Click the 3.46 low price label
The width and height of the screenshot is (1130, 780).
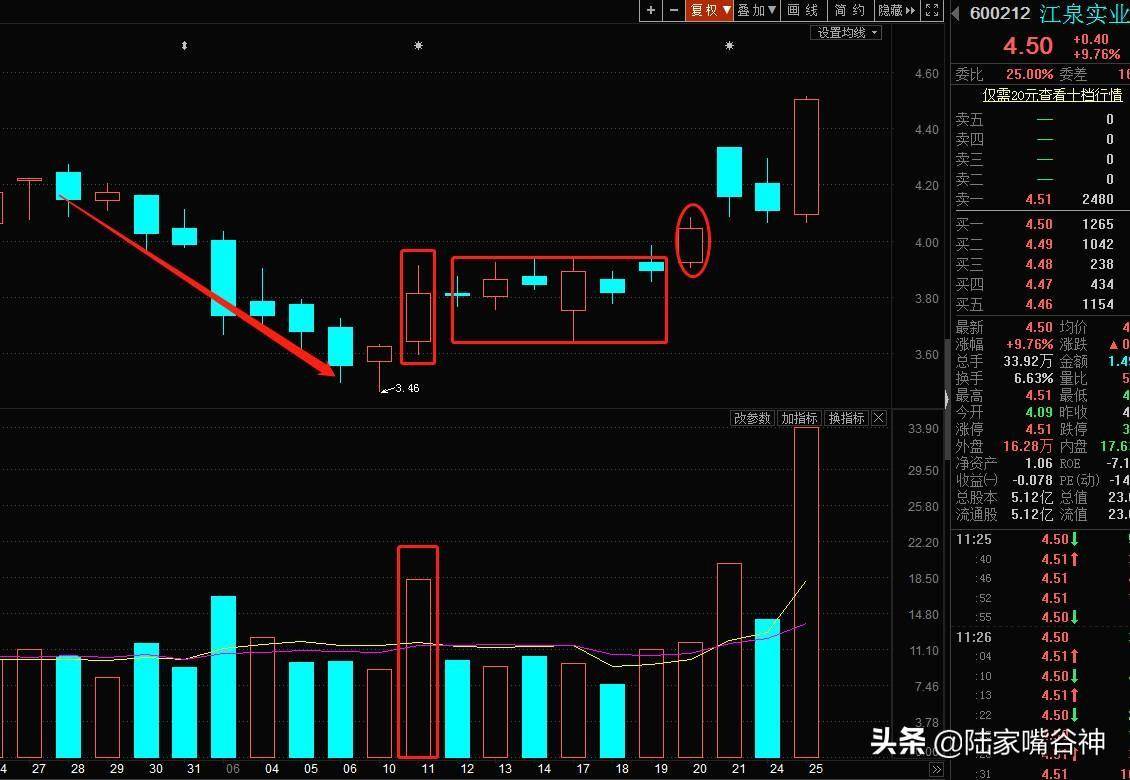pyautogui.click(x=407, y=388)
